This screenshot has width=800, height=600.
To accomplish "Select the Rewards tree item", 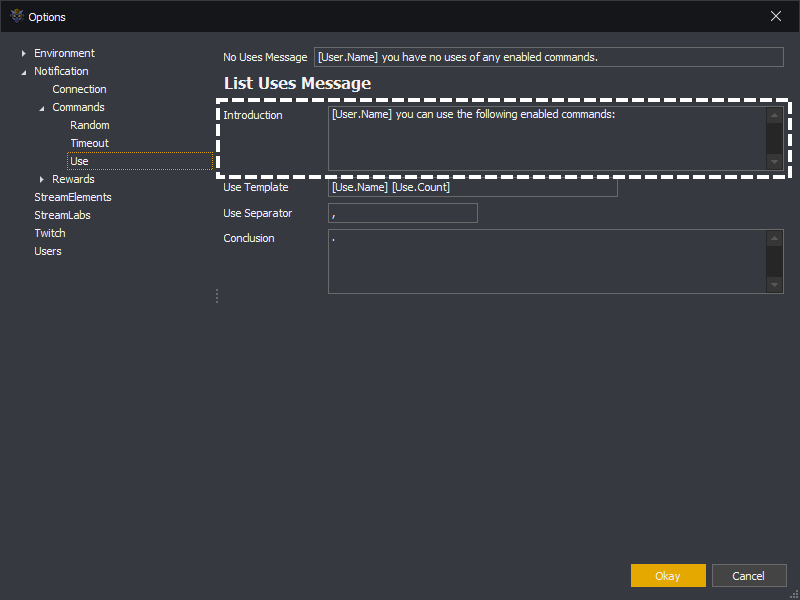I will coord(73,179).
